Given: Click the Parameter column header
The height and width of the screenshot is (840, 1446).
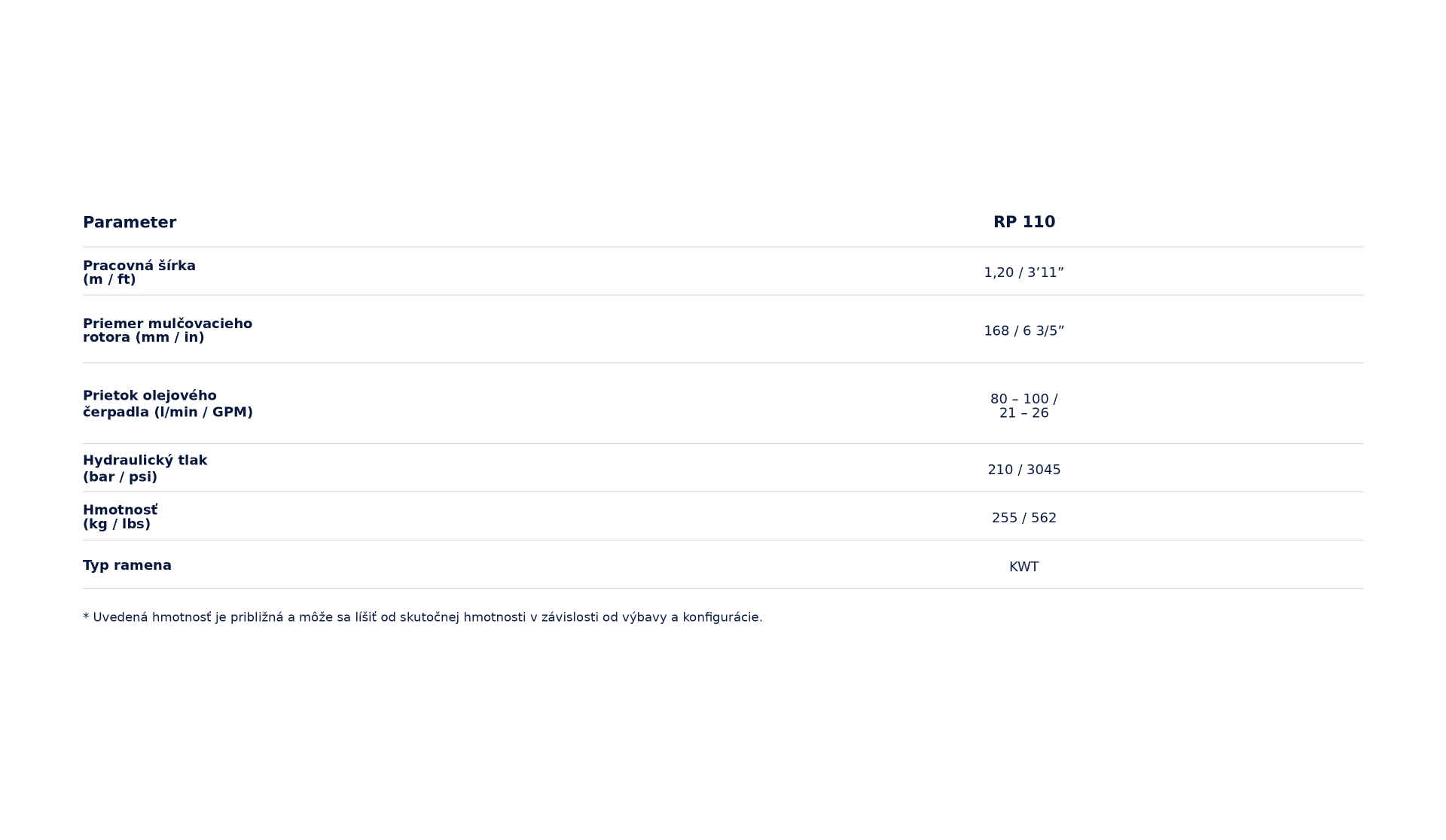Looking at the screenshot, I should tap(130, 222).
